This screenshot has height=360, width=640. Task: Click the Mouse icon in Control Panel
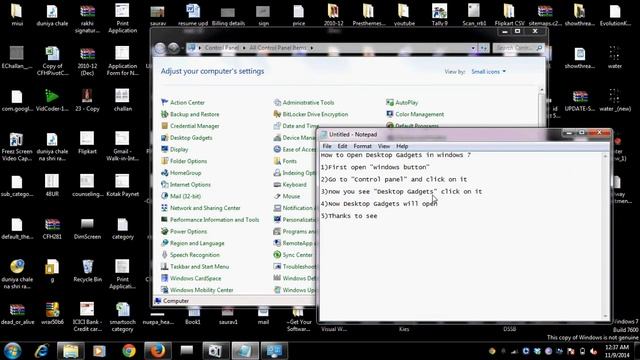[277, 196]
